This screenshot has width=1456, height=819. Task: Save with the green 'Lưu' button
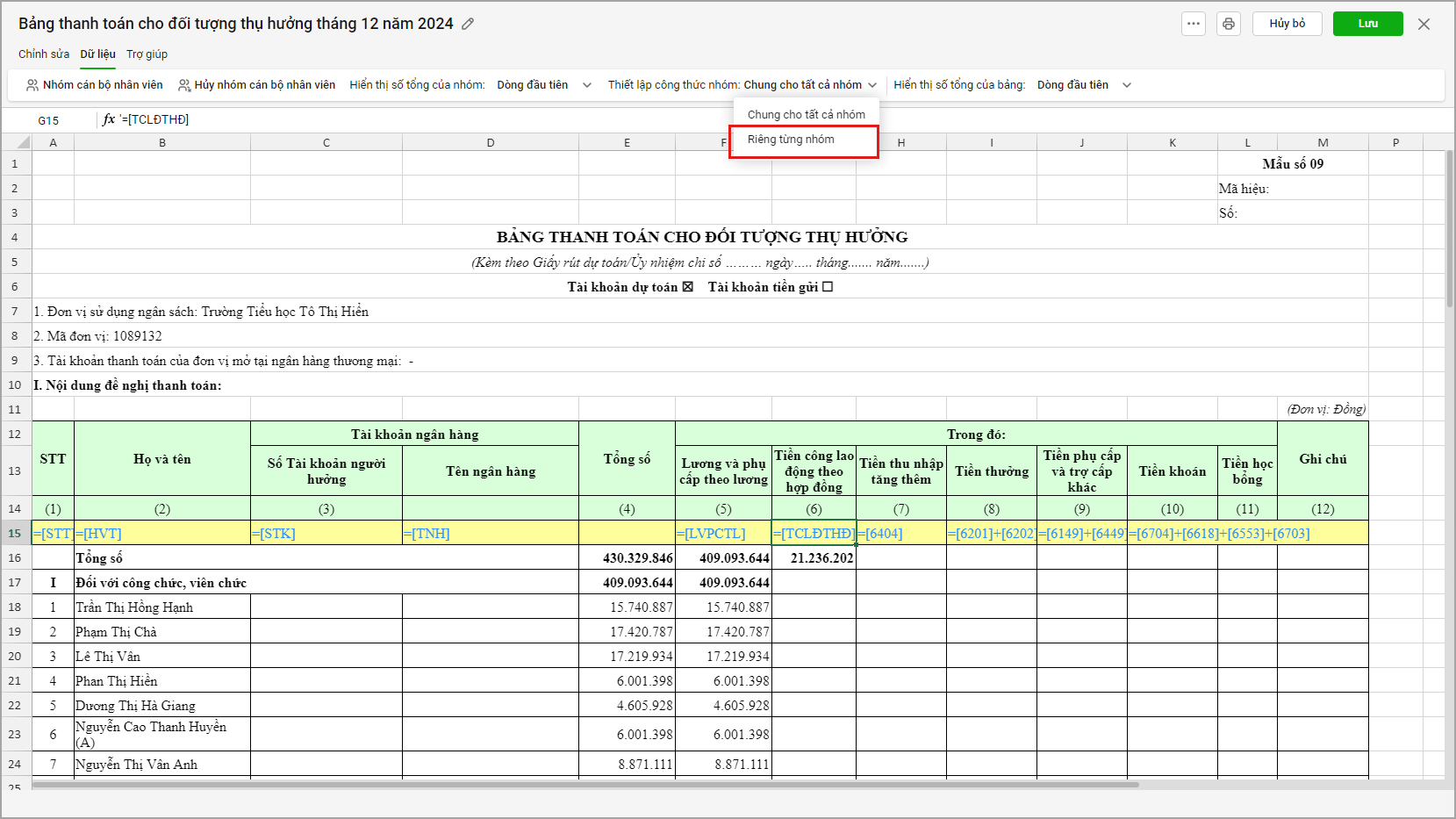[x=1367, y=24]
